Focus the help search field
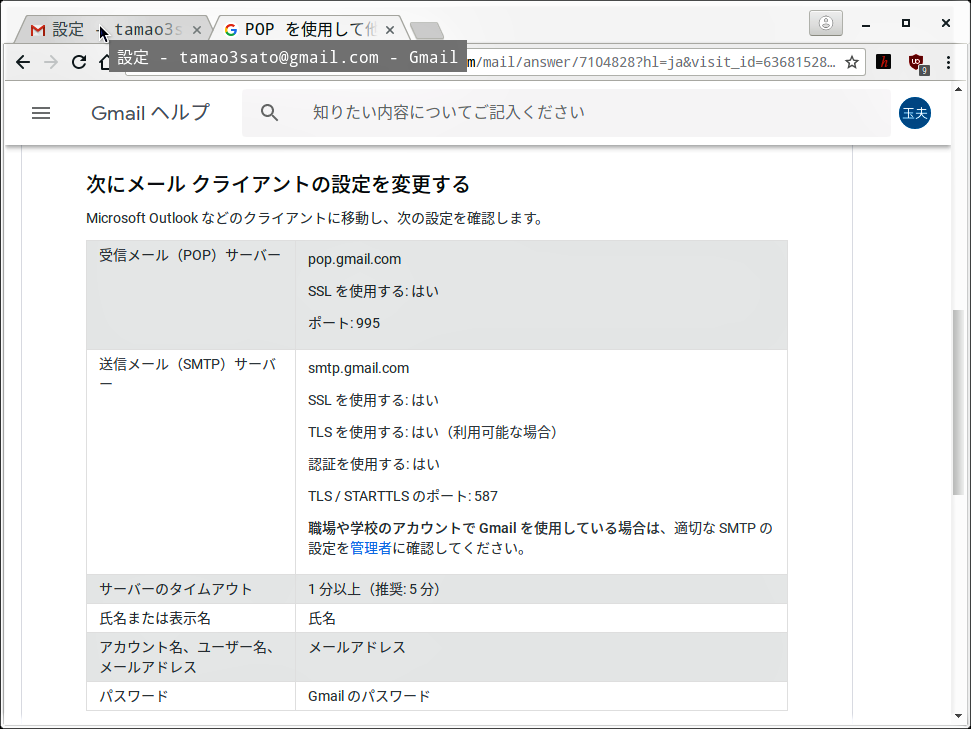Image resolution: width=971 pixels, height=729 pixels. [566, 113]
